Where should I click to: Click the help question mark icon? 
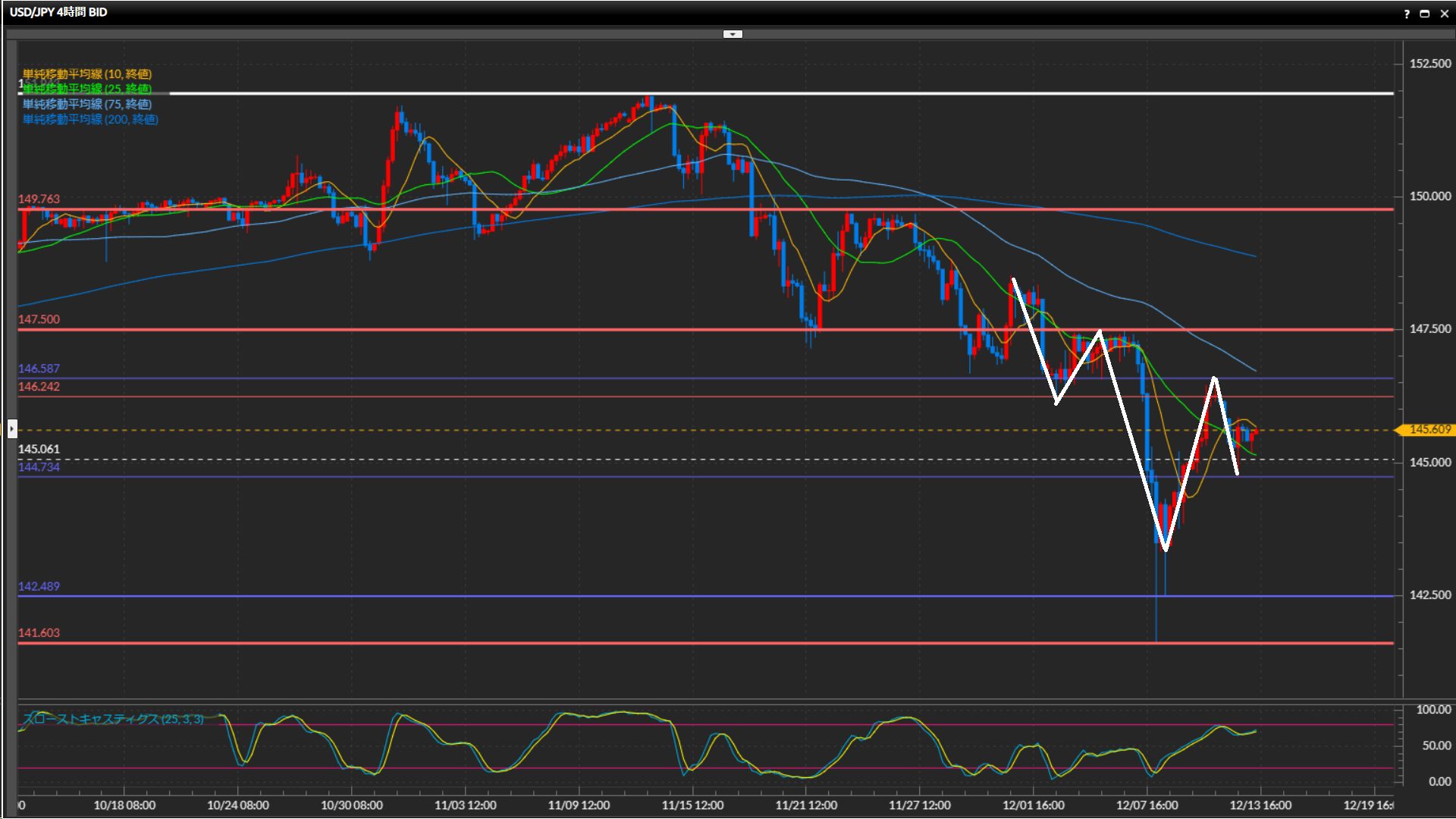coord(1407,14)
